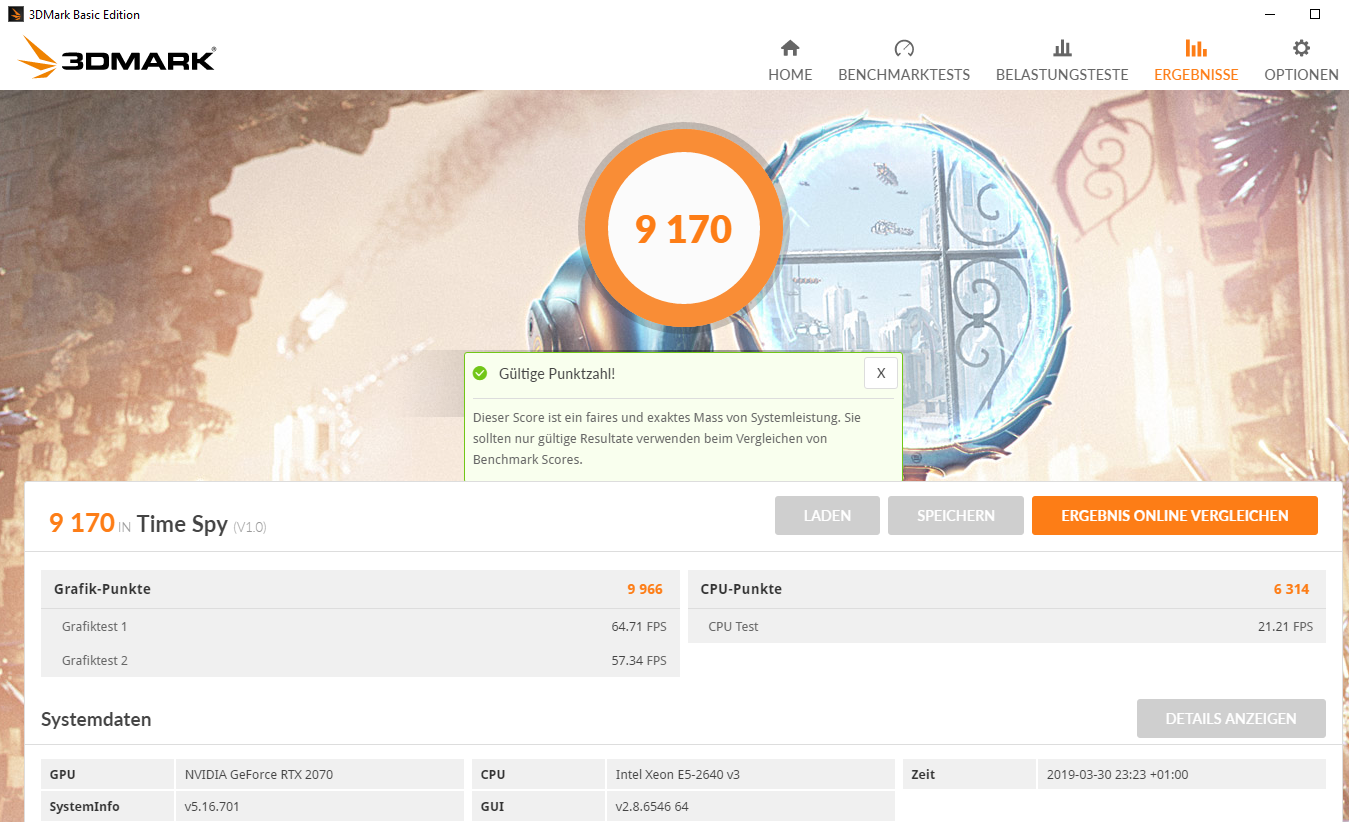The height and width of the screenshot is (822, 1349).
Task: Click the SPEICHERN button
Action: point(956,516)
